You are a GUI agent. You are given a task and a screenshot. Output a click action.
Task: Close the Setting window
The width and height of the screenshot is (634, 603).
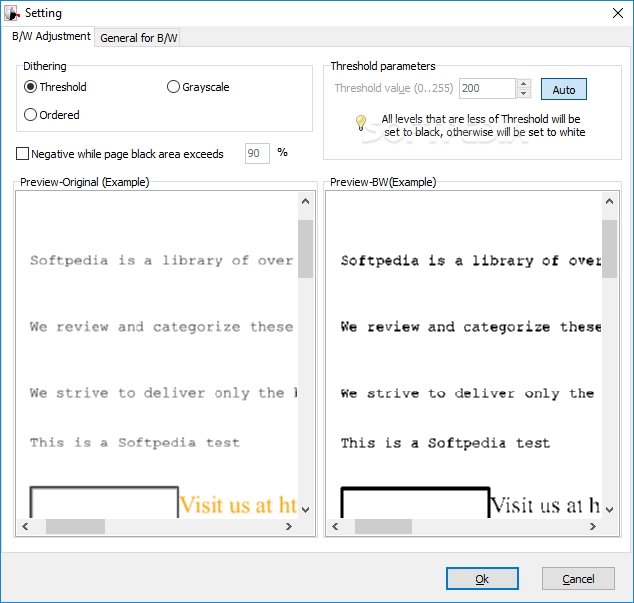point(617,13)
